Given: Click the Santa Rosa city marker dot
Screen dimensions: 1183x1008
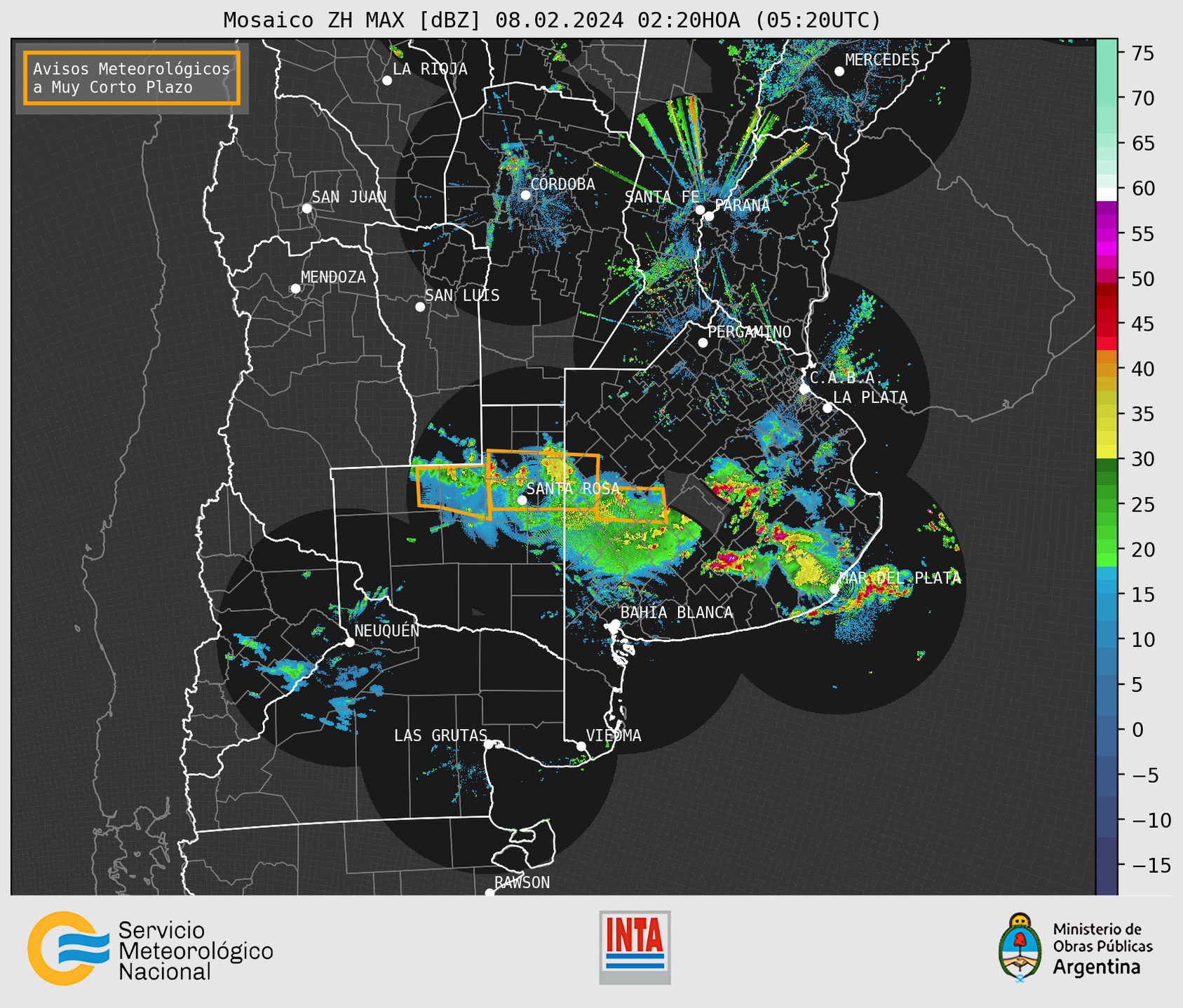Looking at the screenshot, I should (522, 500).
